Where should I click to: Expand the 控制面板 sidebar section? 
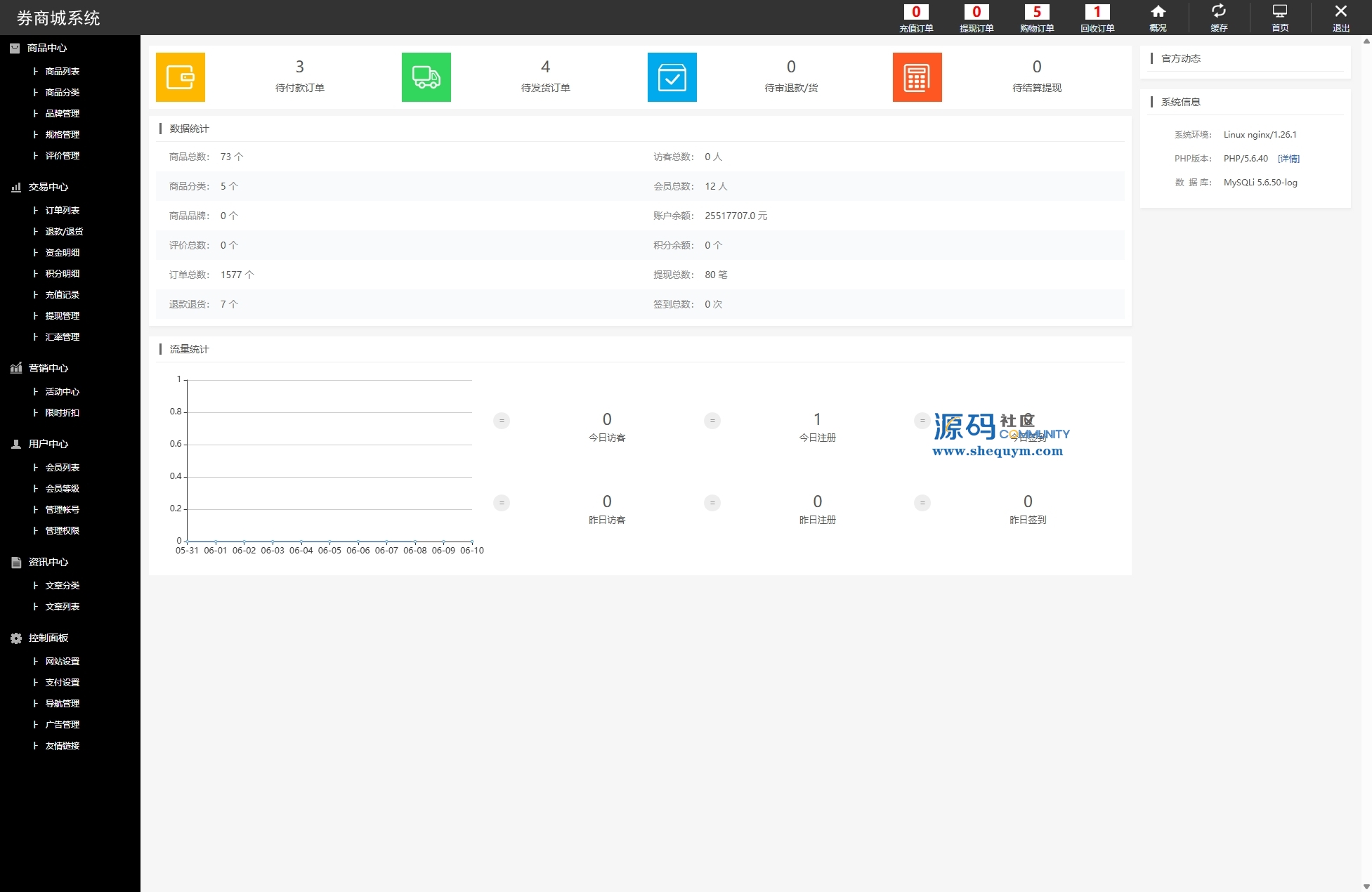(x=48, y=638)
